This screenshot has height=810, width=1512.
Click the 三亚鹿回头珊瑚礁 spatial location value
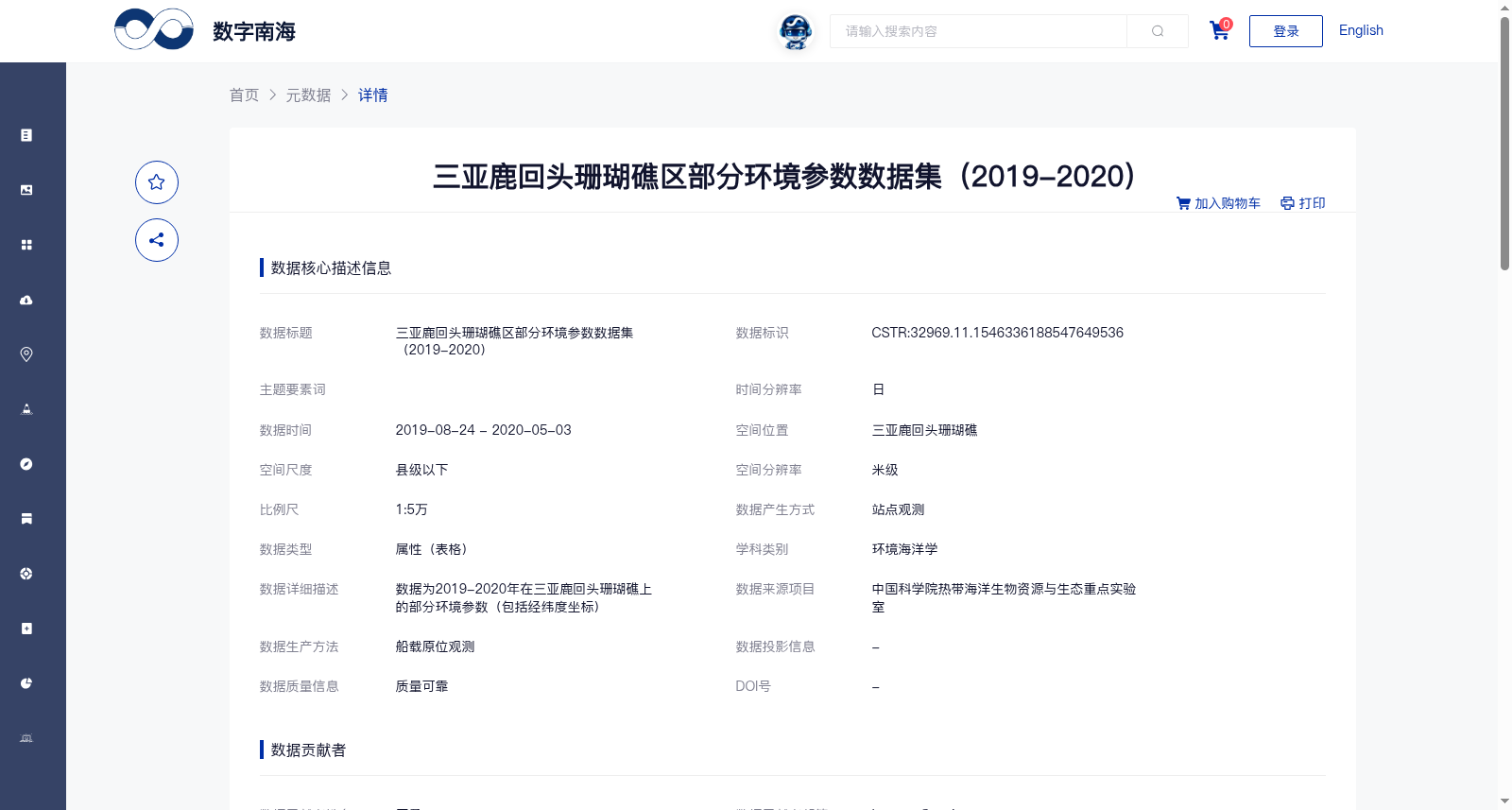click(924, 430)
